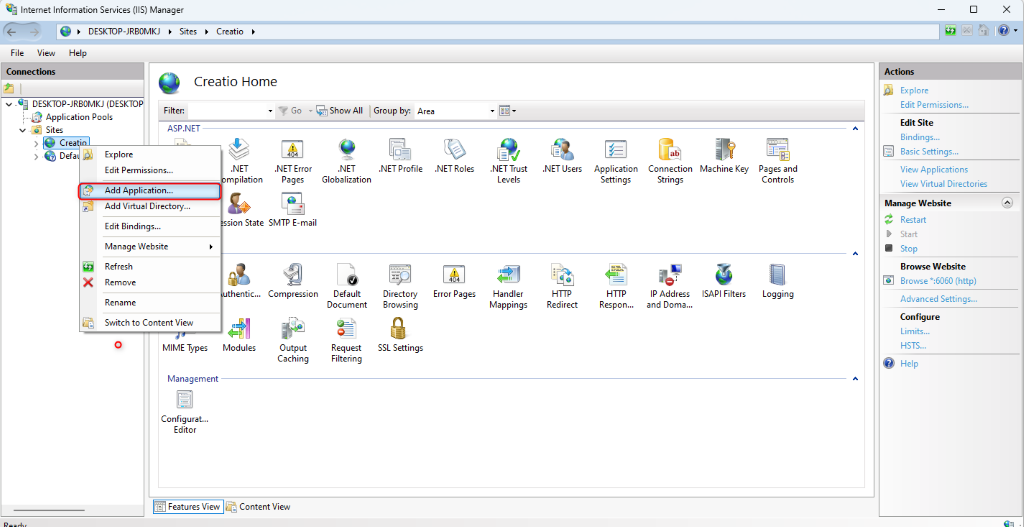
Task: Collapse the ASP.NET group
Action: 855,129
